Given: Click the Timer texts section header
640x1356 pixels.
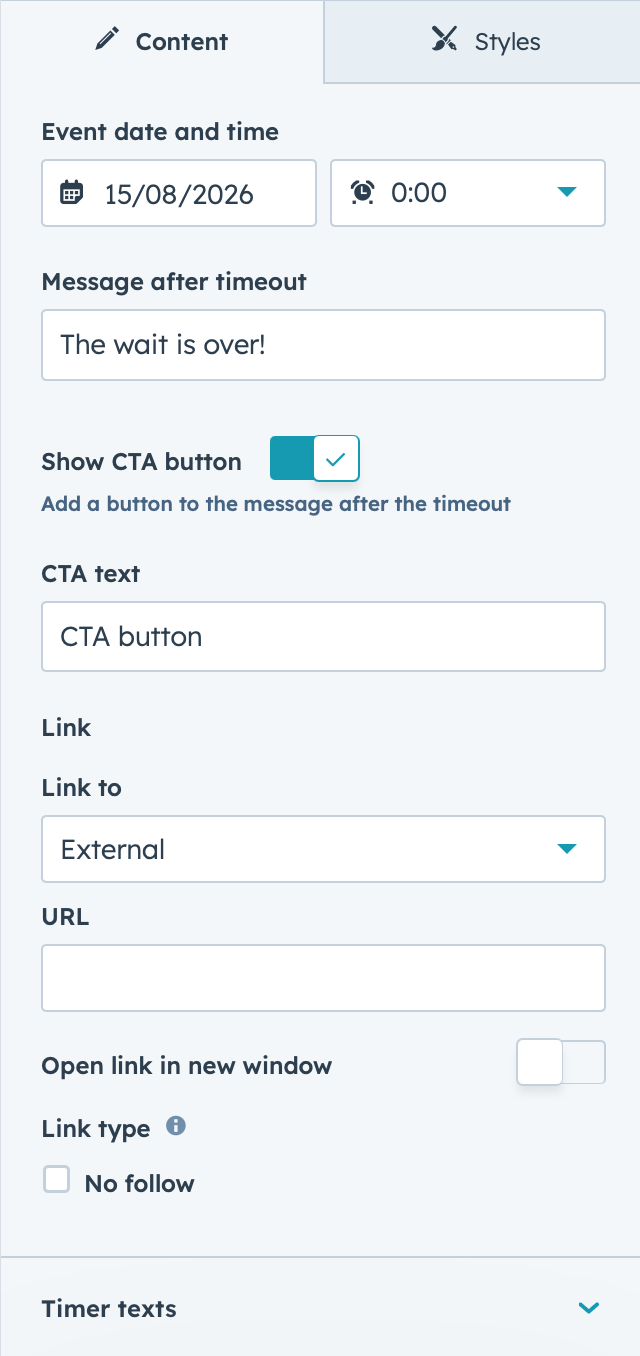Looking at the screenshot, I should click(320, 1307).
